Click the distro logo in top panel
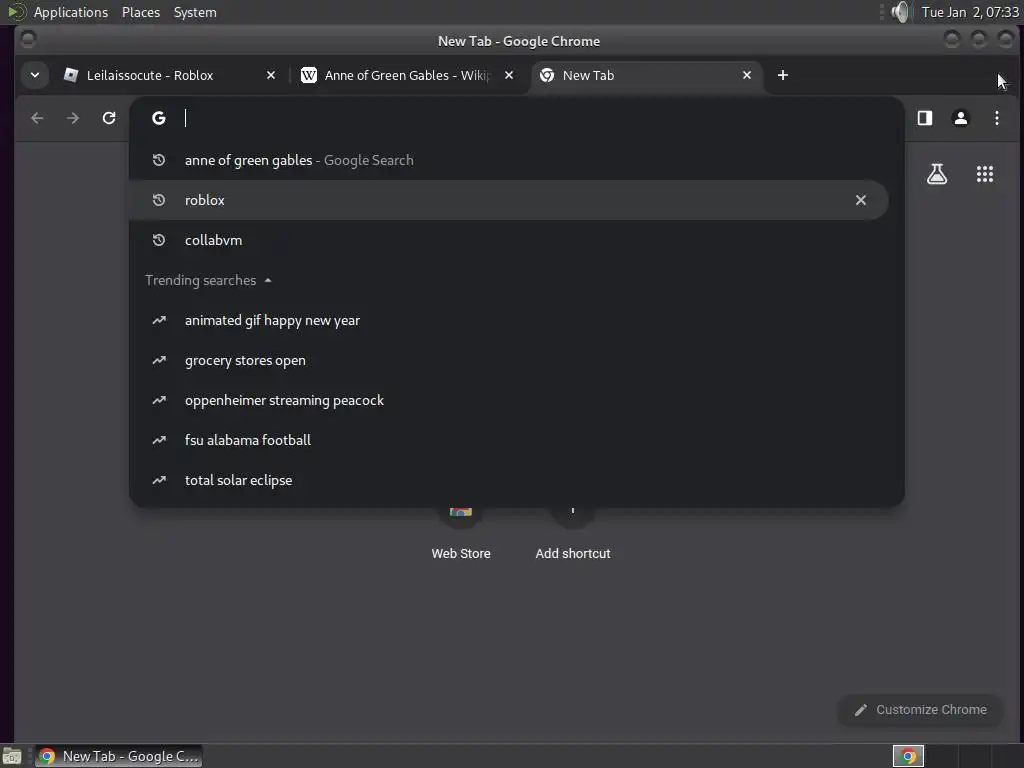This screenshot has width=1024, height=768. 16,12
